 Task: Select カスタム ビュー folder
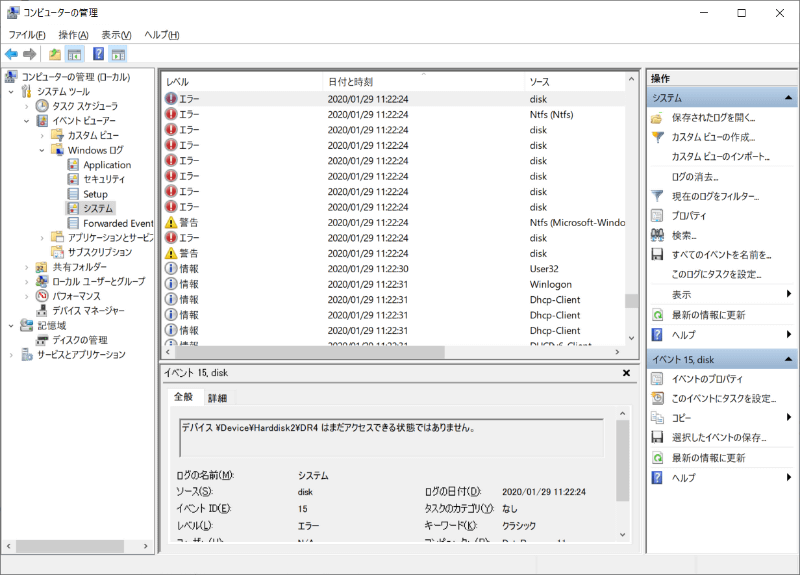pyautogui.click(x=93, y=136)
